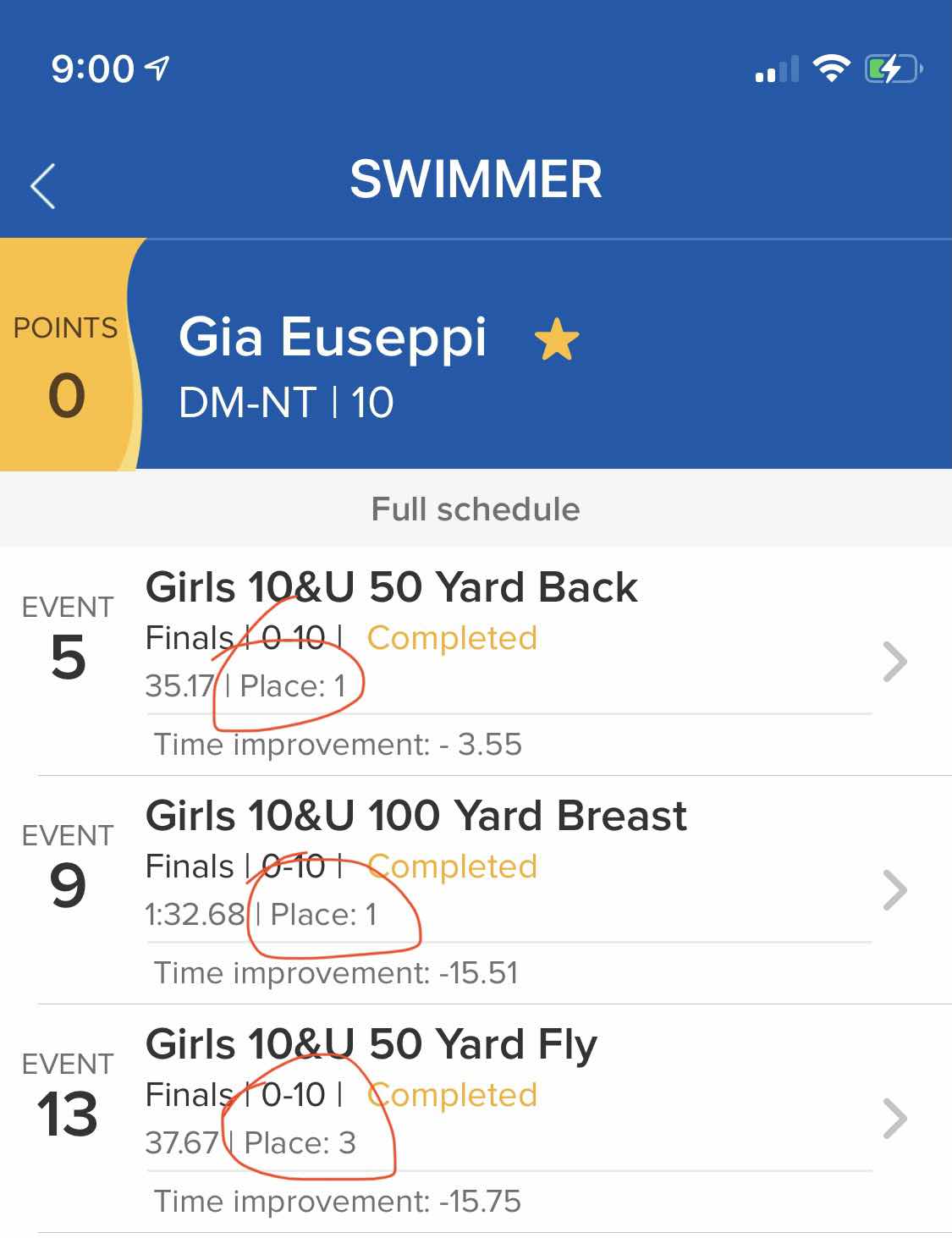
Task: Tap the Event 13 number label
Action: (x=68, y=1114)
